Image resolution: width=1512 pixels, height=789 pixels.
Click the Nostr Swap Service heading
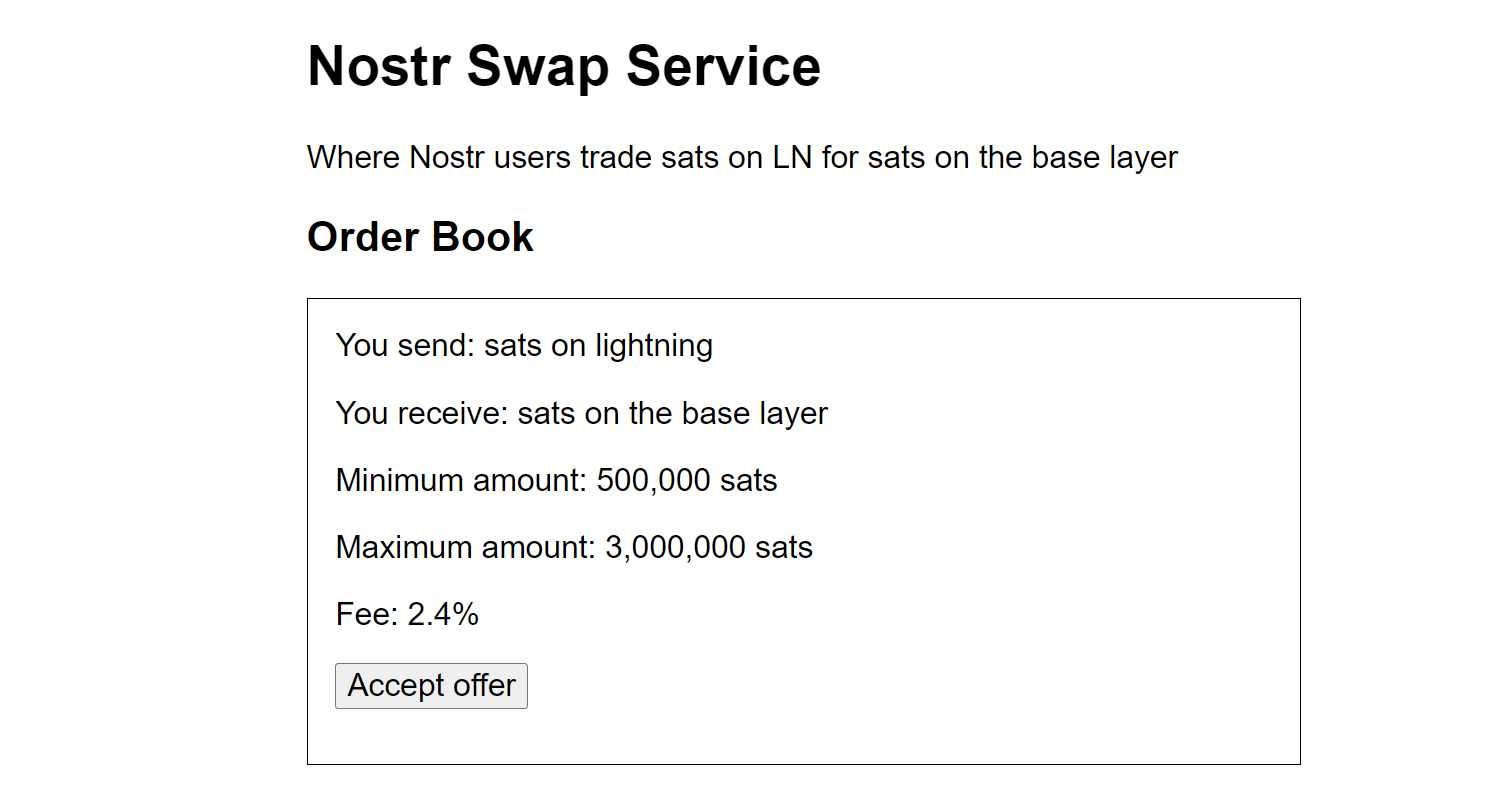coord(563,66)
